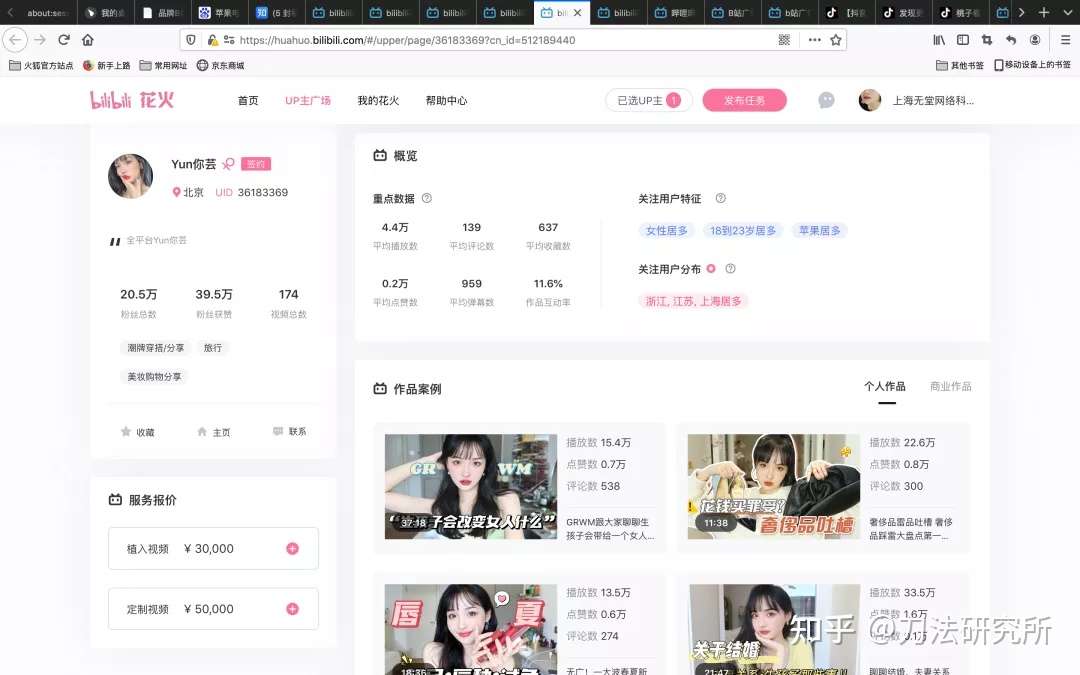Open the Firefox hamburger menu
1080x675 pixels.
[x=1065, y=40]
